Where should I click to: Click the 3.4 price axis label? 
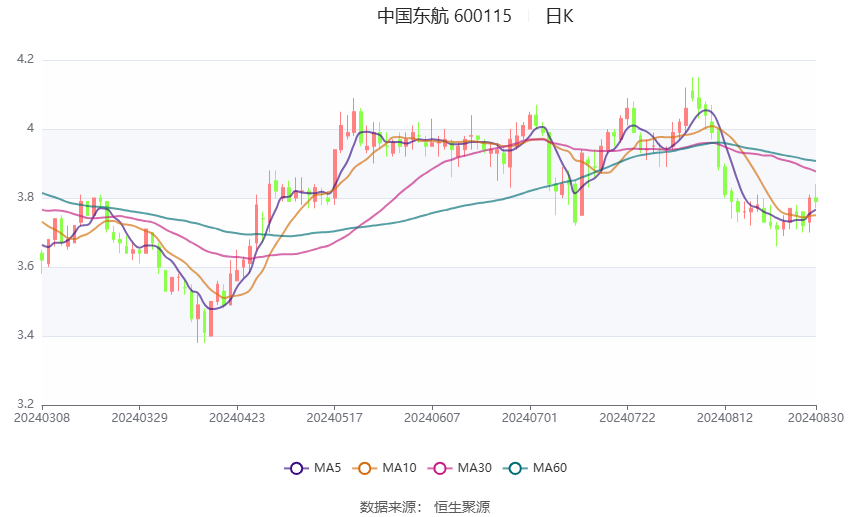(25, 336)
